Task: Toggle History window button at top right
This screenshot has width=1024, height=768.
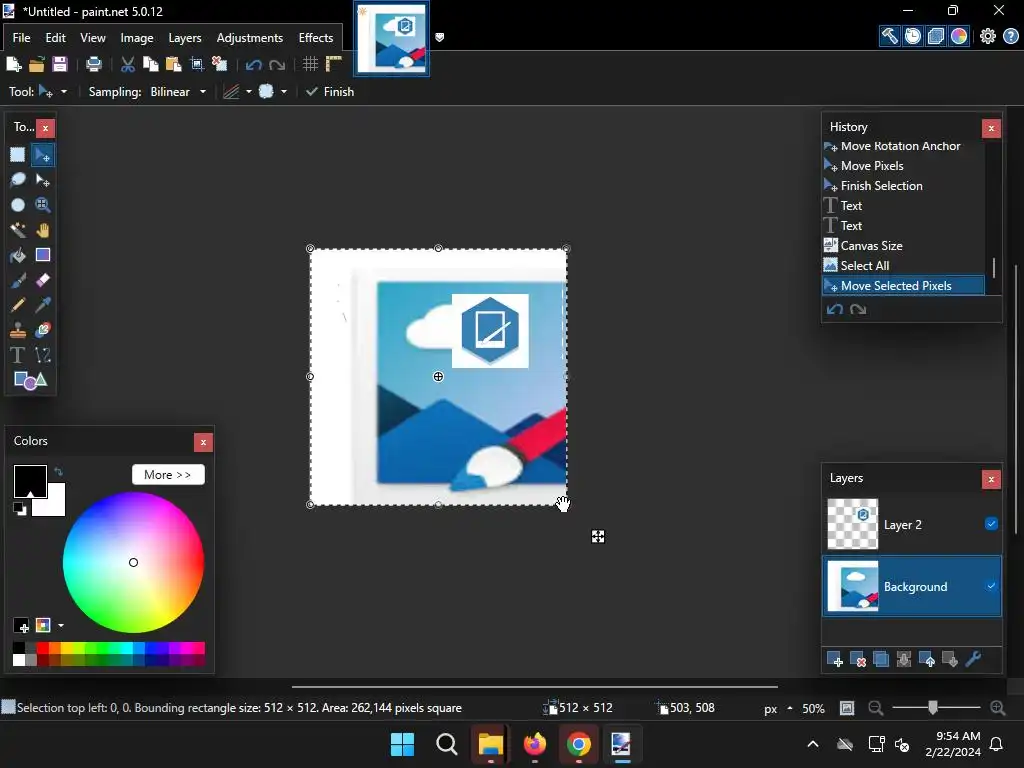Action: [913, 36]
